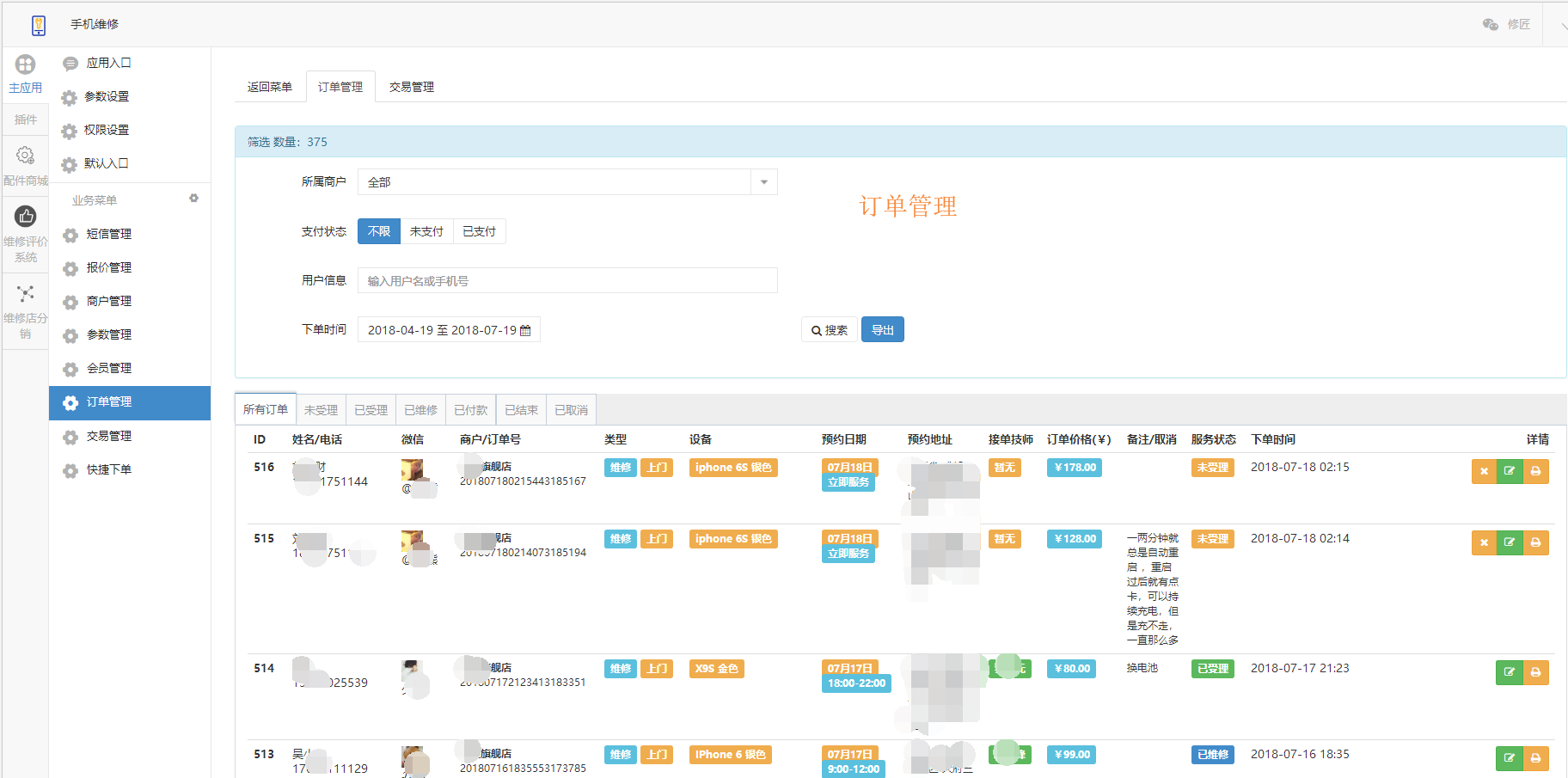
Task: Click the 导出 export button
Action: pos(882,329)
